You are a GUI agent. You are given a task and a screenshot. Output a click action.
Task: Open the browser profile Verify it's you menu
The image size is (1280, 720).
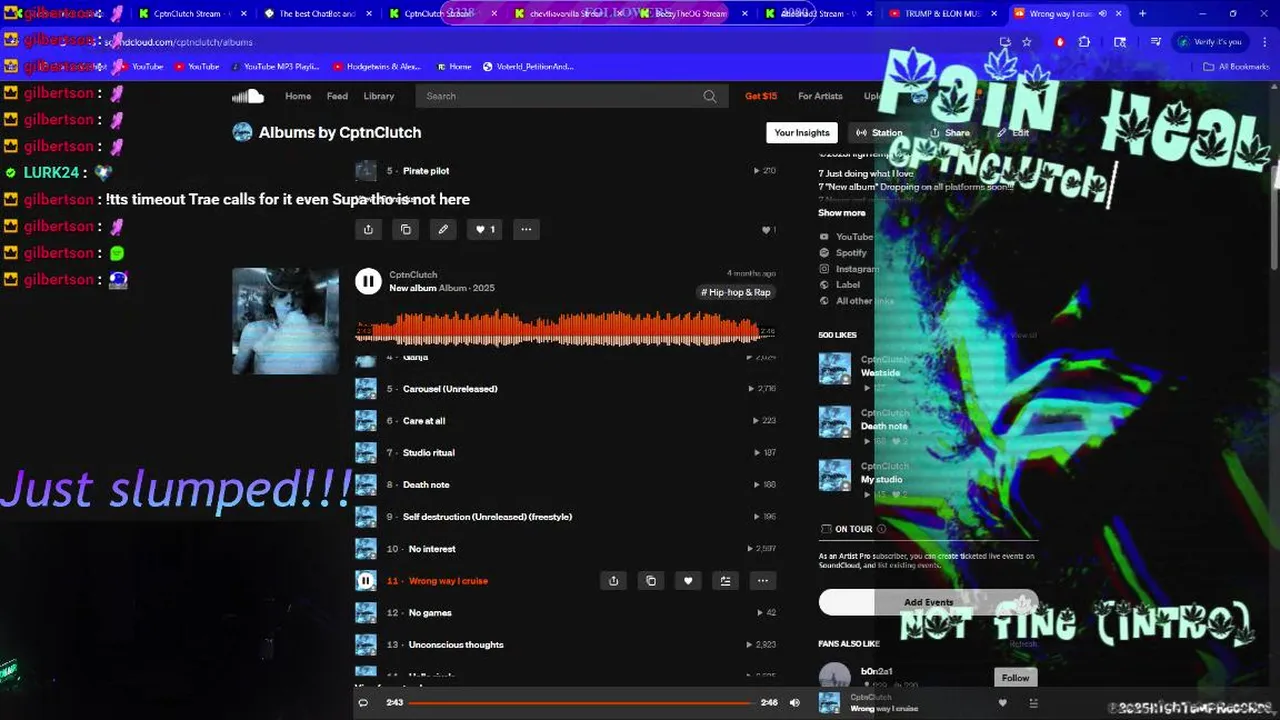1210,42
